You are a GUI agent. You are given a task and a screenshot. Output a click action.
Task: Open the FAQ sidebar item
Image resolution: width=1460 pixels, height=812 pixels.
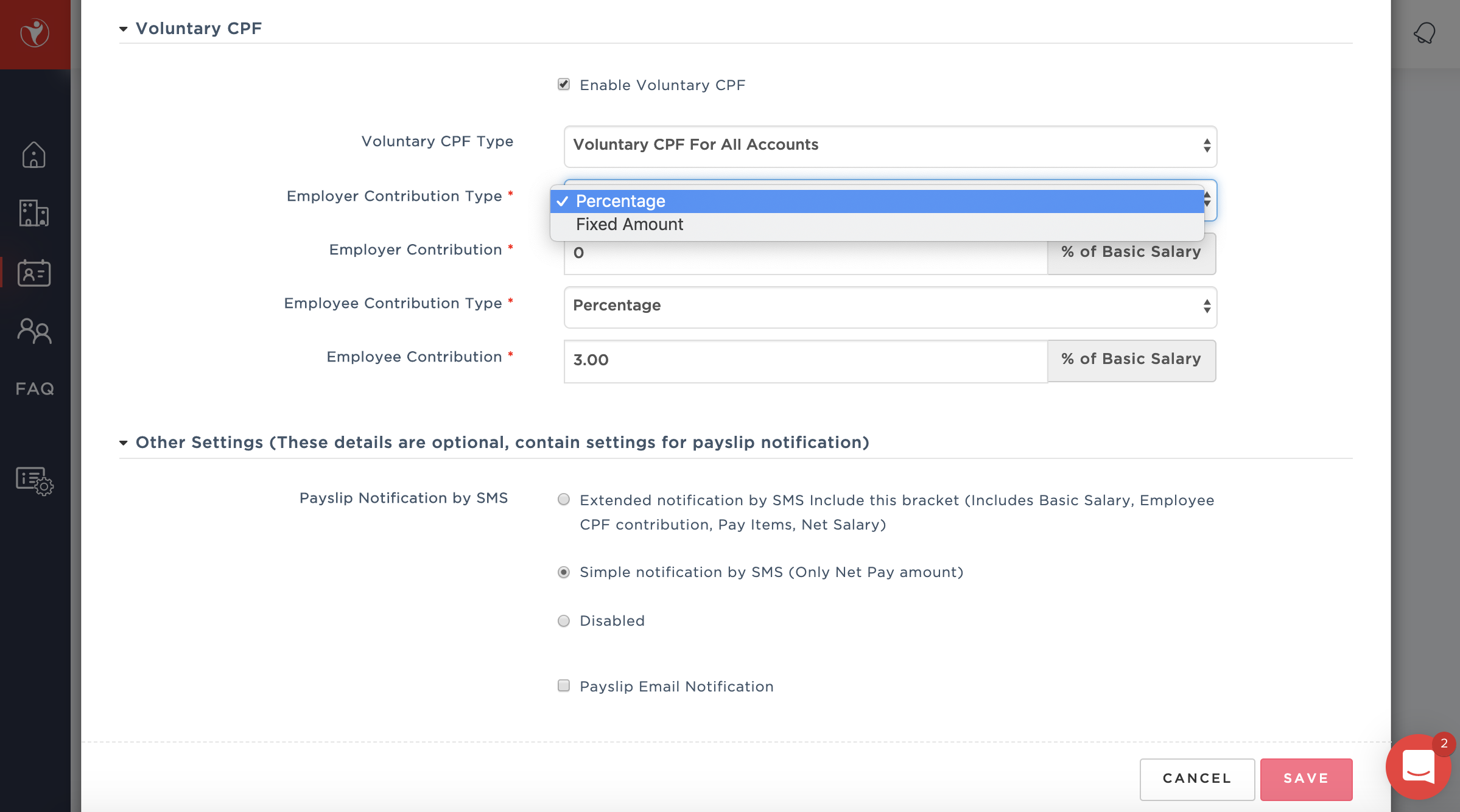pos(35,389)
